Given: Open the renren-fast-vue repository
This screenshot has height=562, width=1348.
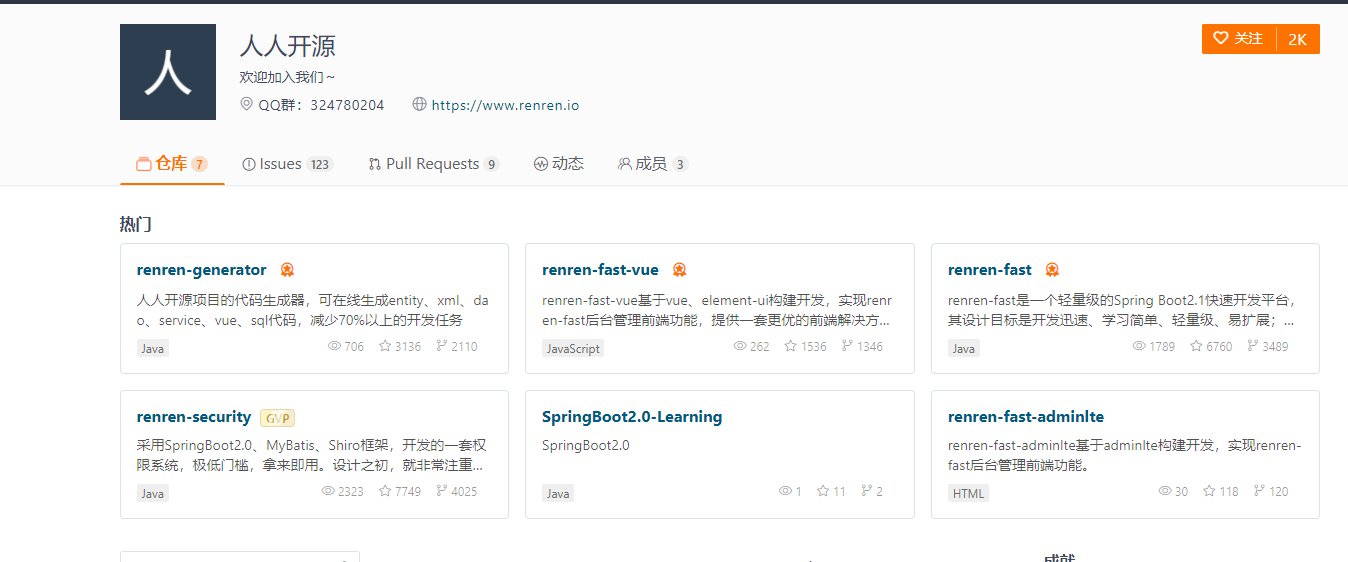Looking at the screenshot, I should click(x=600, y=270).
